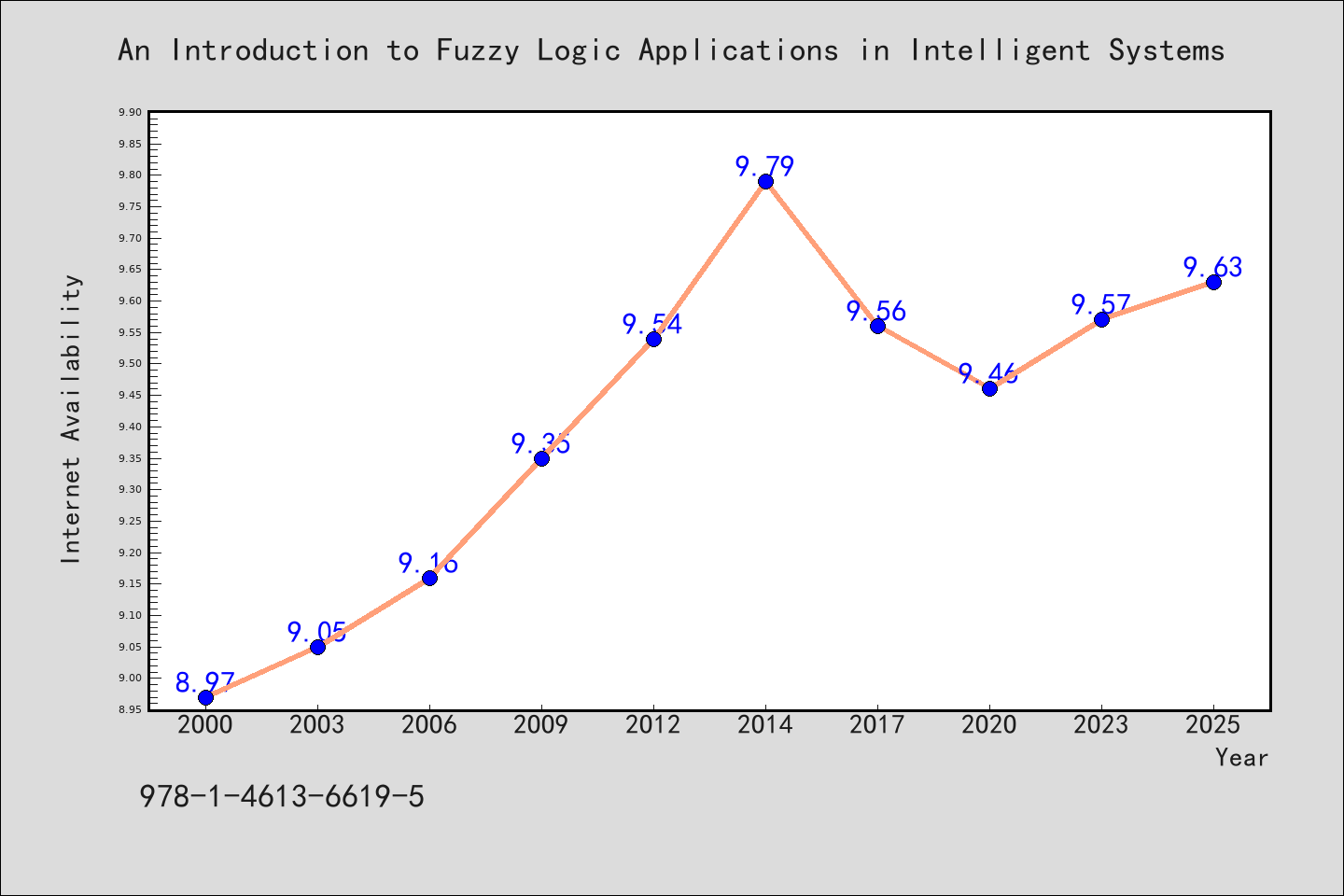
Task: Select the data point for year 2020
Action: click(x=989, y=388)
